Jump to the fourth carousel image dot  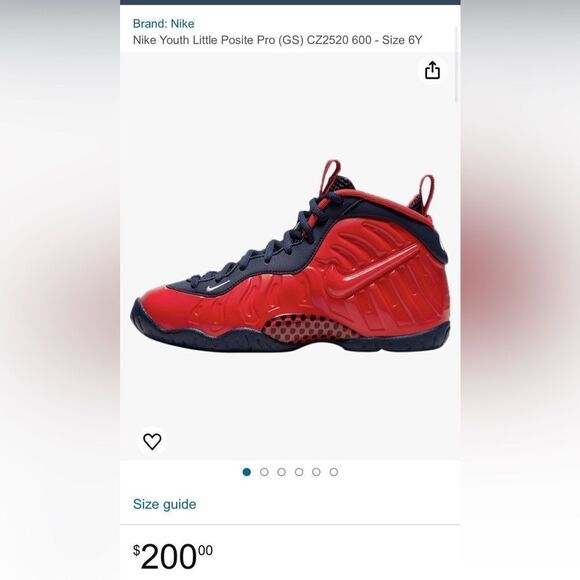299,472
